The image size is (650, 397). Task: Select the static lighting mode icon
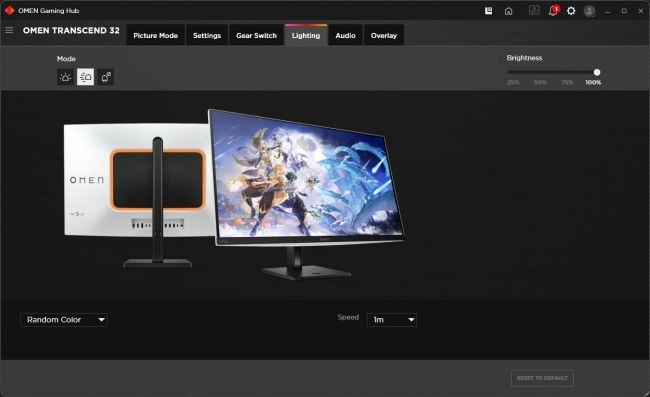click(65, 77)
